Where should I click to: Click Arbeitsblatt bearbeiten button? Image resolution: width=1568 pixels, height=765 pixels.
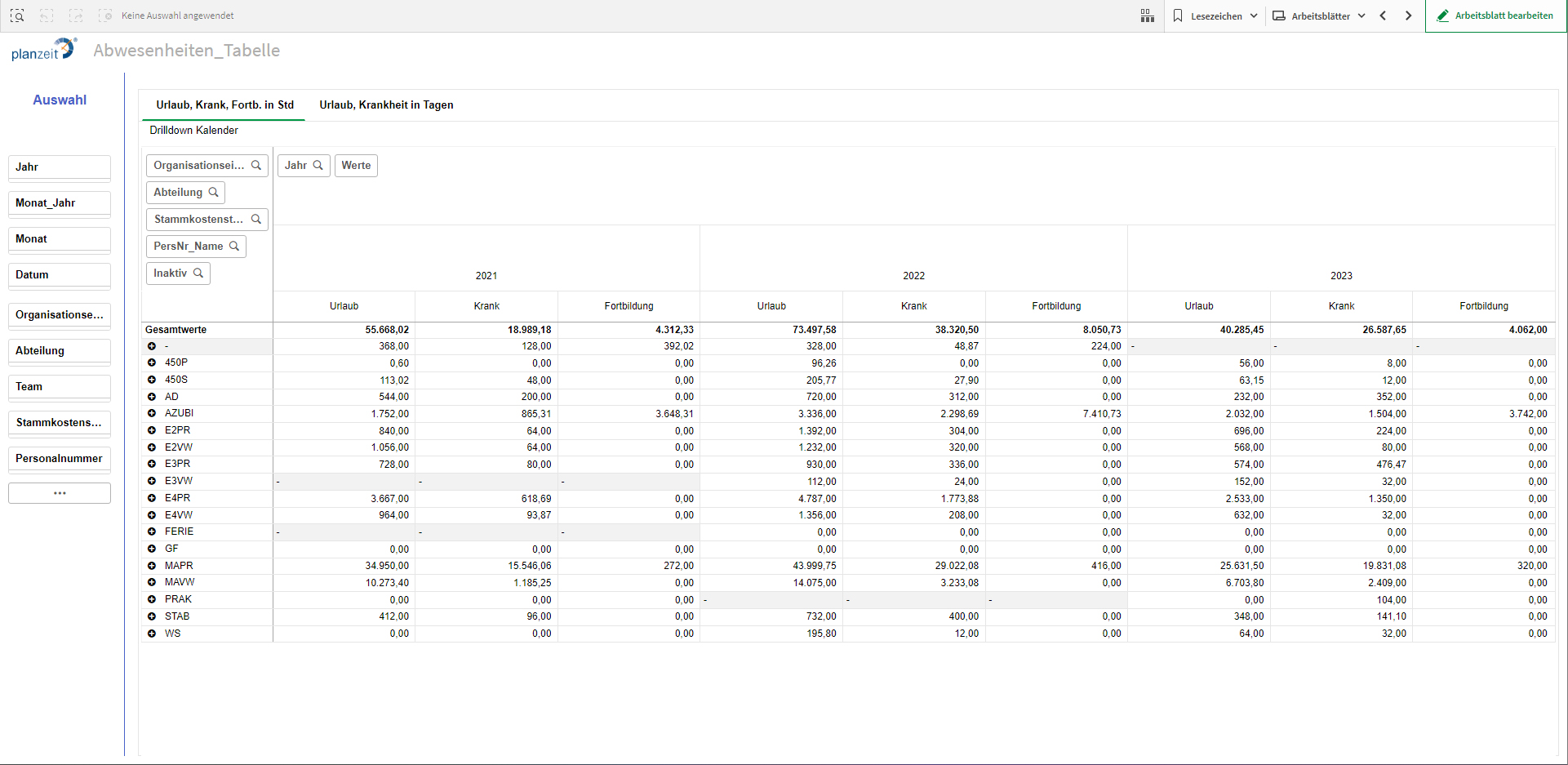[1495, 16]
